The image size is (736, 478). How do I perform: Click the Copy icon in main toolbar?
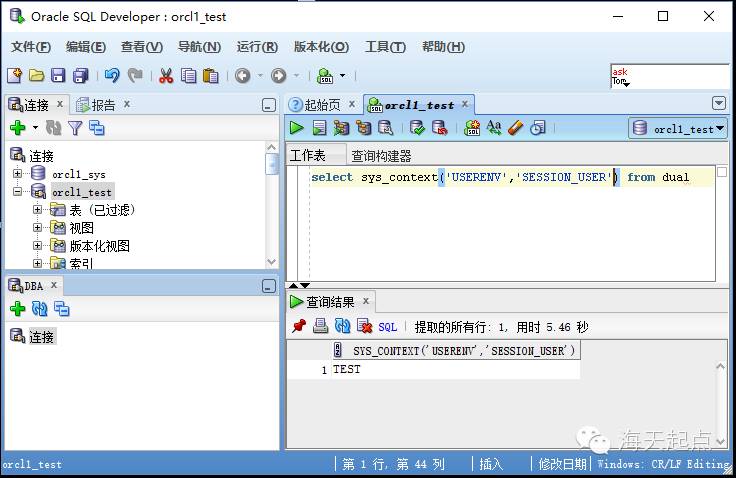point(188,75)
